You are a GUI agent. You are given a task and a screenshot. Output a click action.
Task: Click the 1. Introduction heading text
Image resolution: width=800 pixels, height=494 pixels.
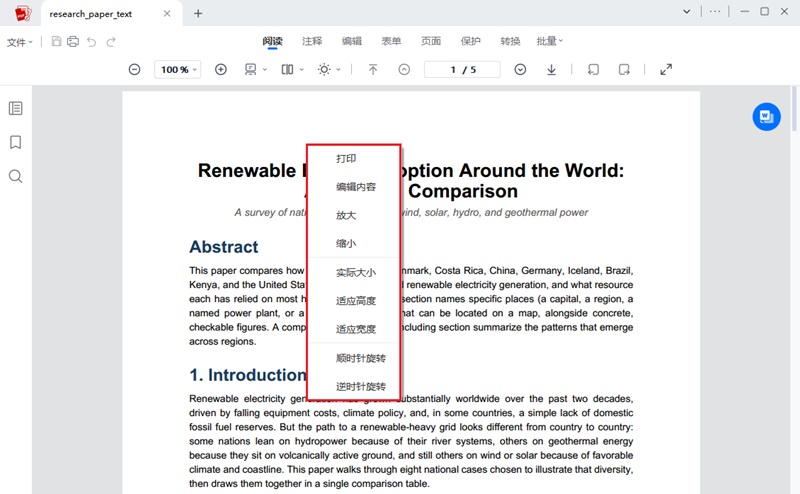click(247, 375)
